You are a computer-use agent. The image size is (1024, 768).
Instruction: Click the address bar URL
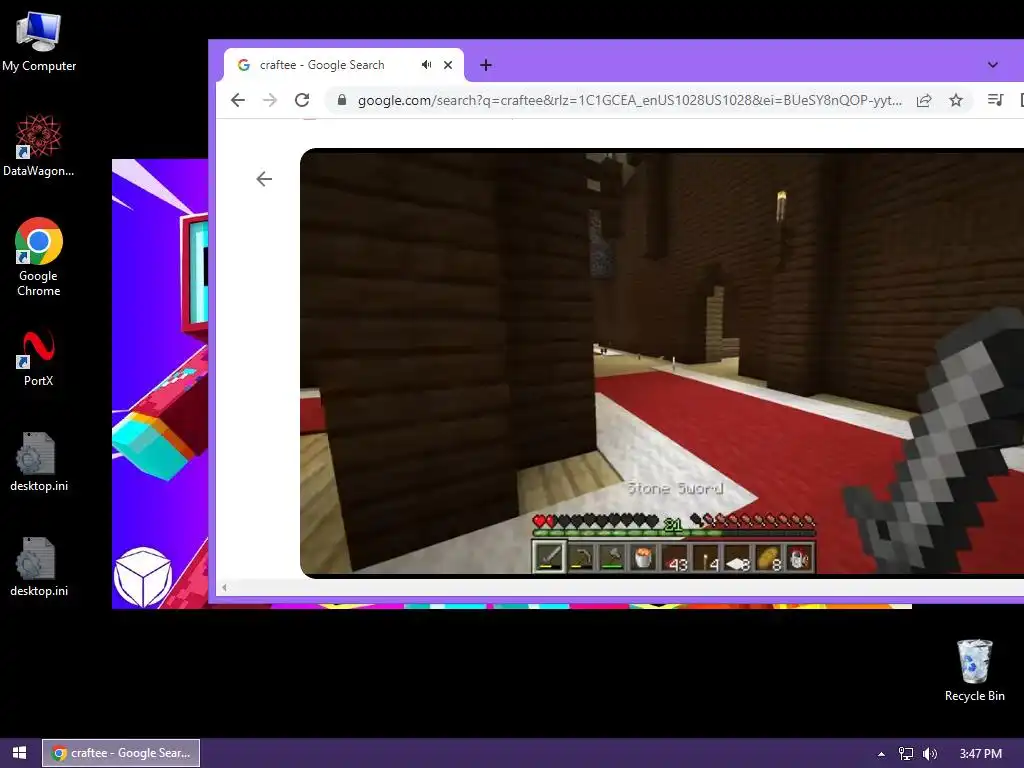pyautogui.click(x=630, y=100)
